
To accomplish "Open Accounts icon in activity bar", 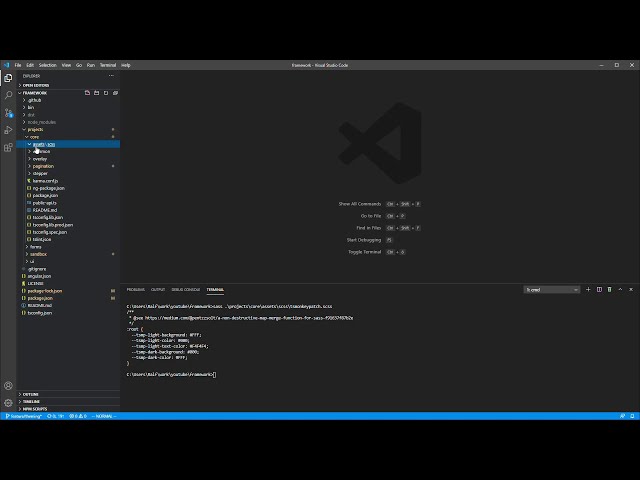I will [8, 386].
